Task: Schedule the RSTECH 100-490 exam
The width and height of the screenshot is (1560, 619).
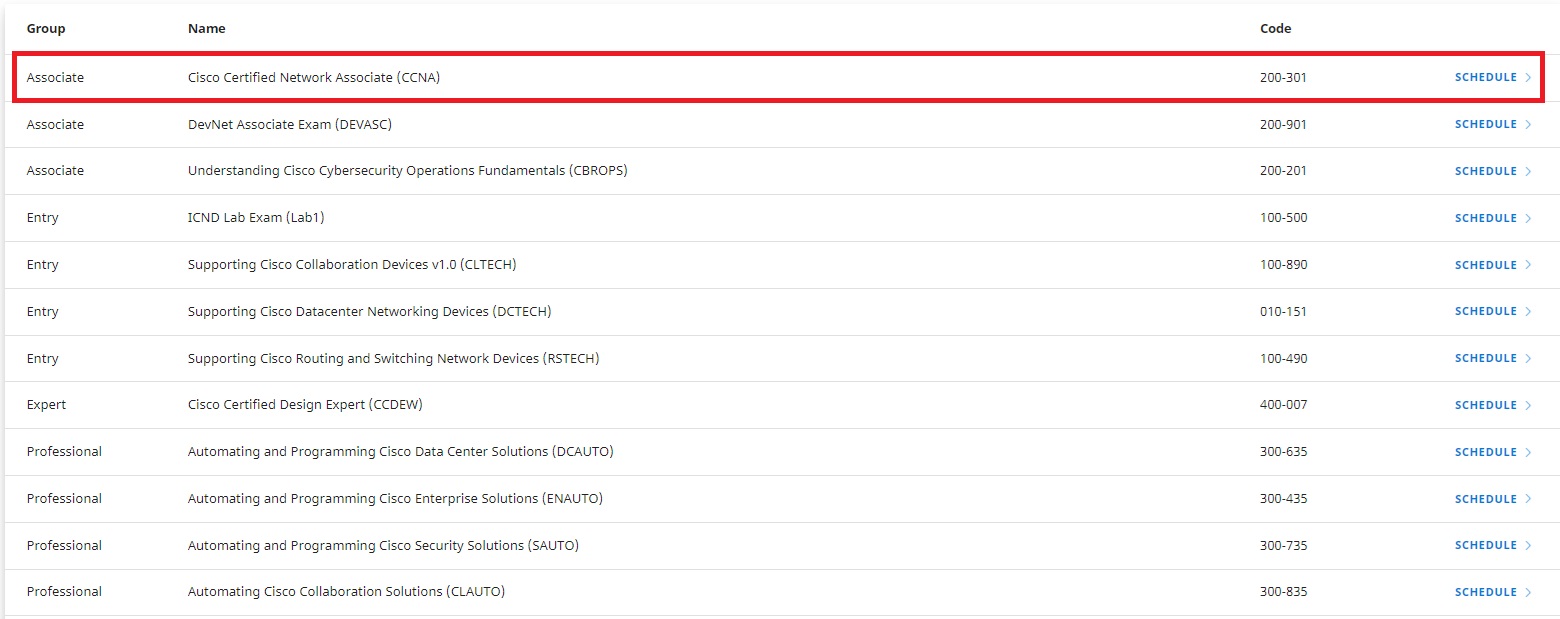Action: coord(1485,358)
